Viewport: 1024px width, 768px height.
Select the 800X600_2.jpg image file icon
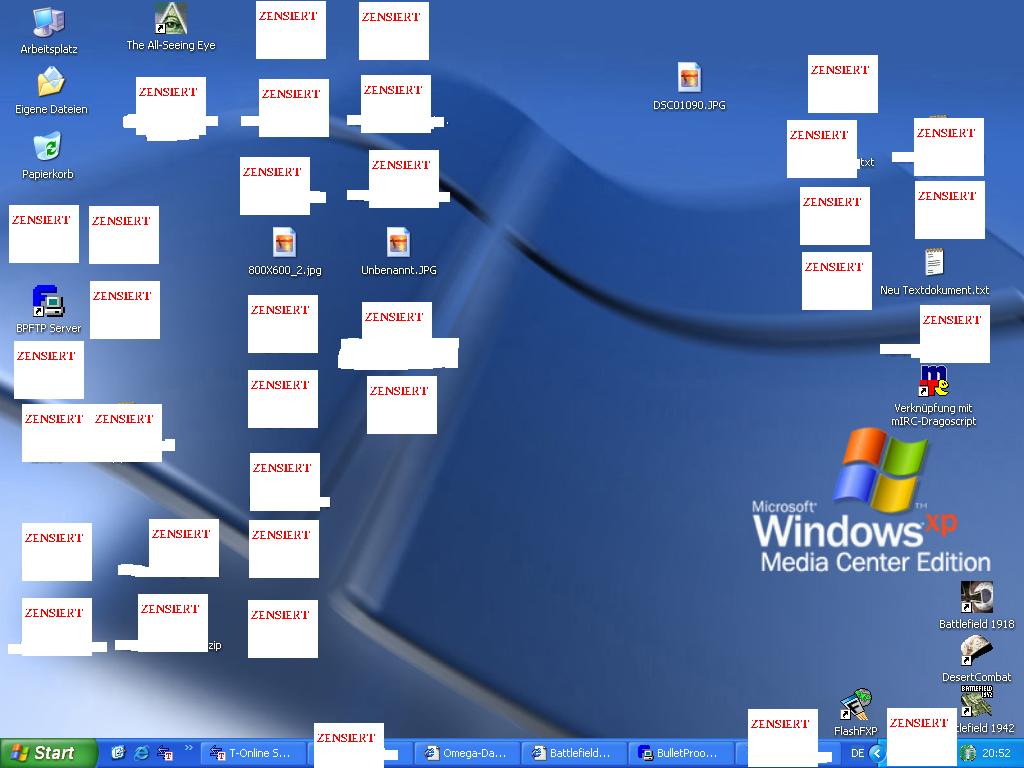(284, 242)
